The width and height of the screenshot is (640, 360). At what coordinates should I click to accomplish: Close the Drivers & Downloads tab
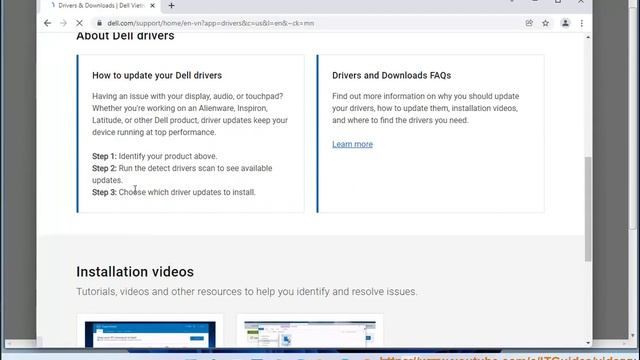[153, 6]
